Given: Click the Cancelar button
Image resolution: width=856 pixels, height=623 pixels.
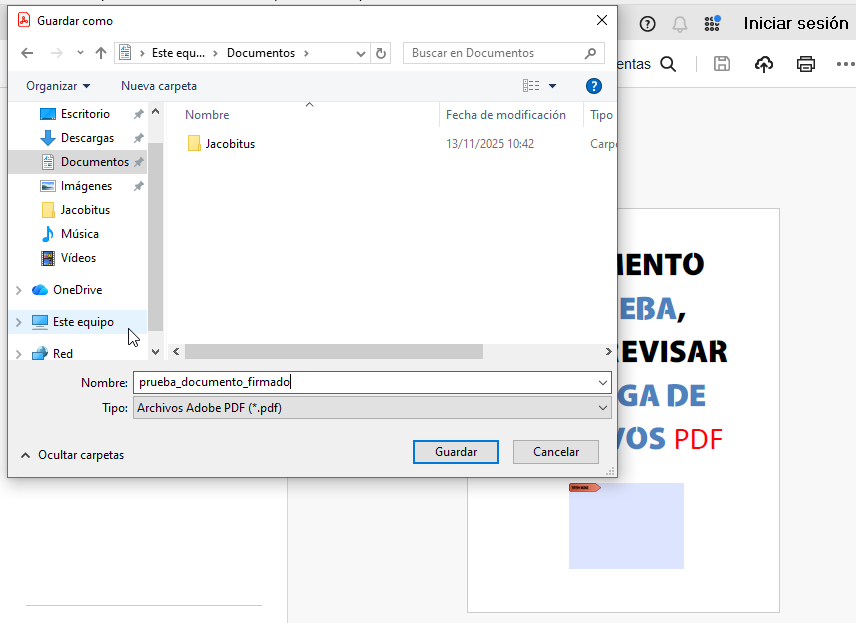Looking at the screenshot, I should 556,452.
